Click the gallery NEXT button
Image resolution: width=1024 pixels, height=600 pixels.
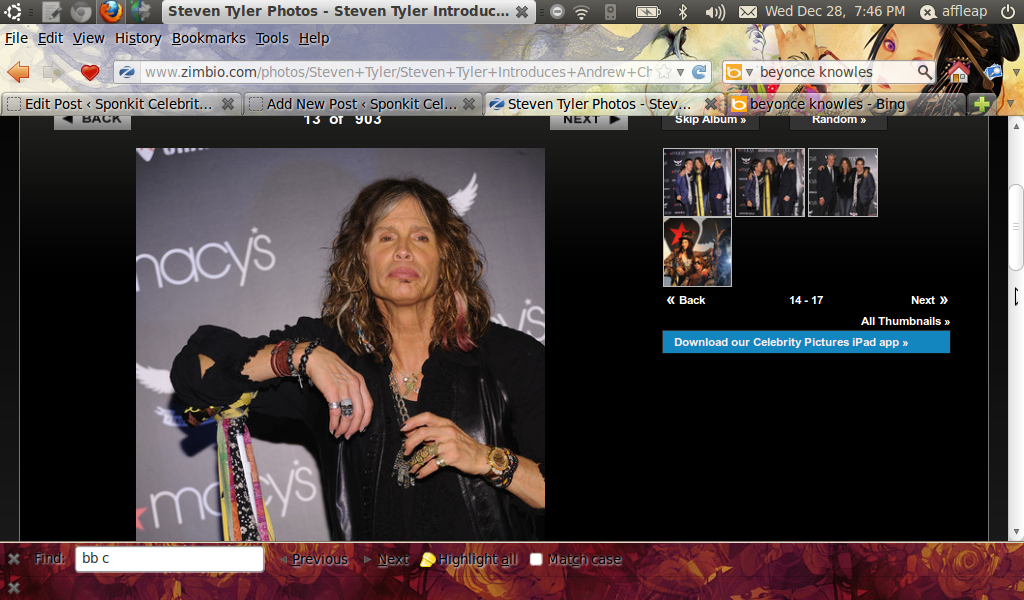[588, 121]
